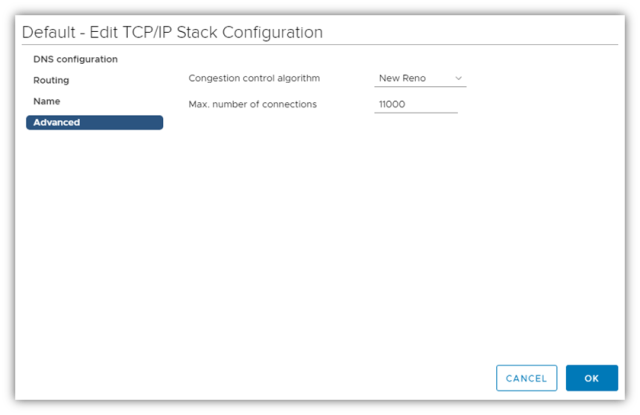Select the highlighted Advanced section
Screen dimensions: 640x415
(x=94, y=122)
